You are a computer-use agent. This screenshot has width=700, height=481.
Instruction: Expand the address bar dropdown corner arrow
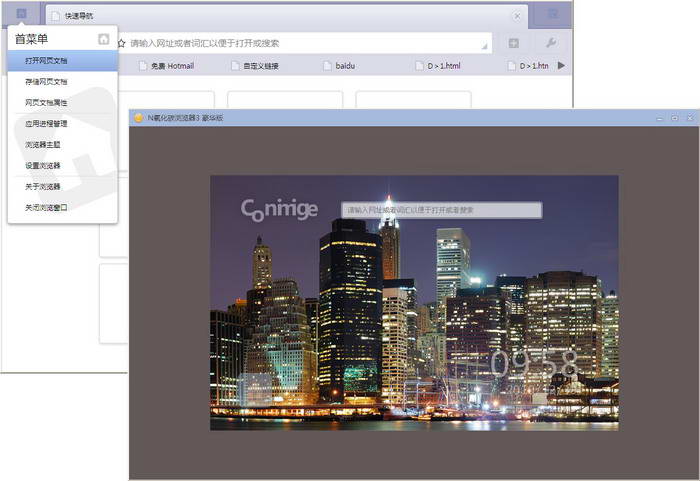click(484, 46)
